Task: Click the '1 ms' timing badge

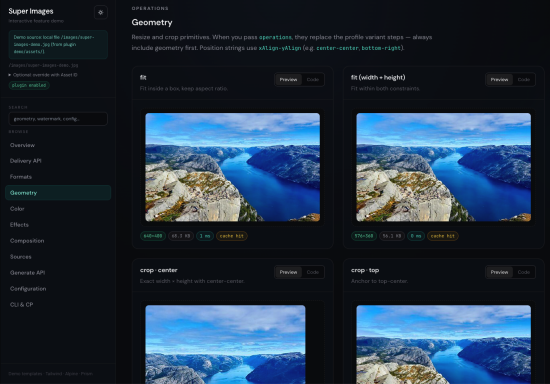Action: [x=205, y=236]
